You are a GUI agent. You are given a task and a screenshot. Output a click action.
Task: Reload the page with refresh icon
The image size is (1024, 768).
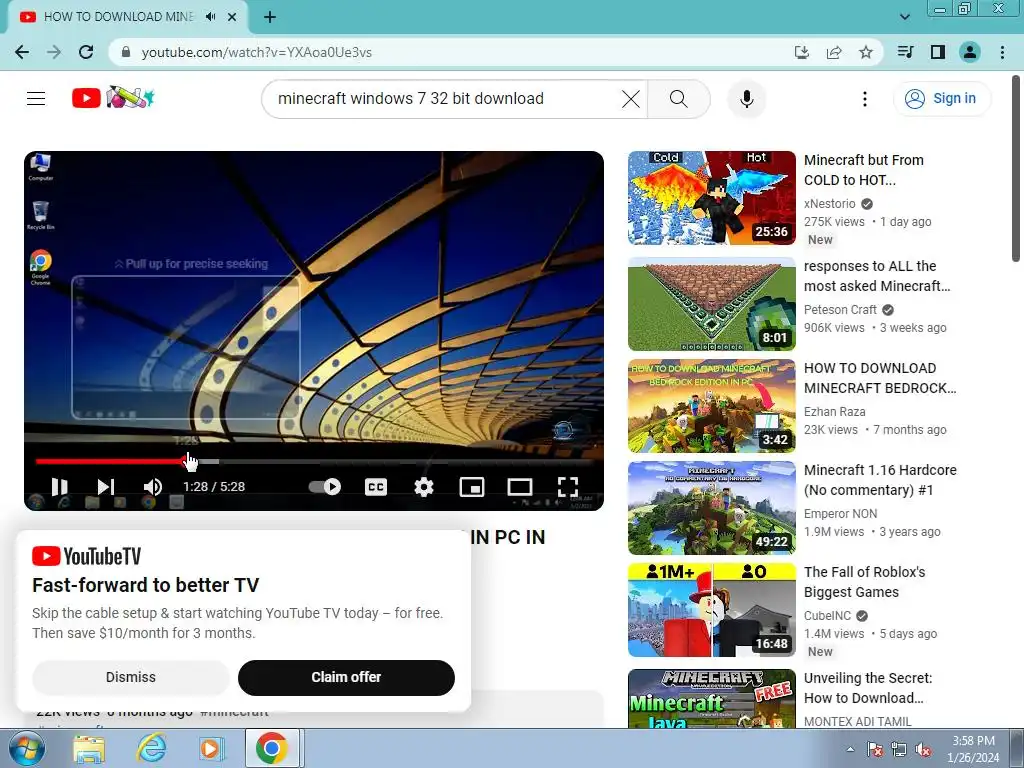86,52
